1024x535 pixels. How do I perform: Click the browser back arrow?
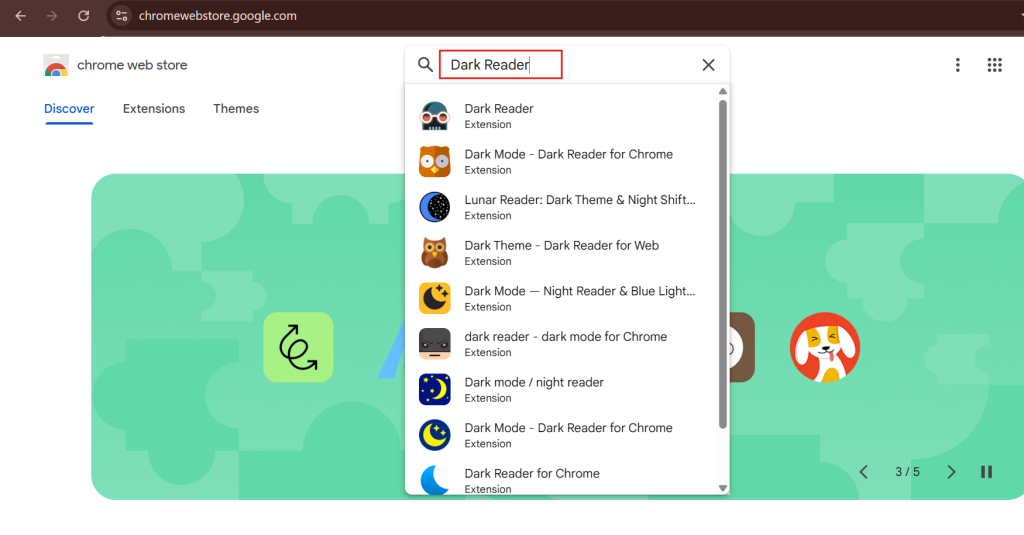(x=21, y=16)
